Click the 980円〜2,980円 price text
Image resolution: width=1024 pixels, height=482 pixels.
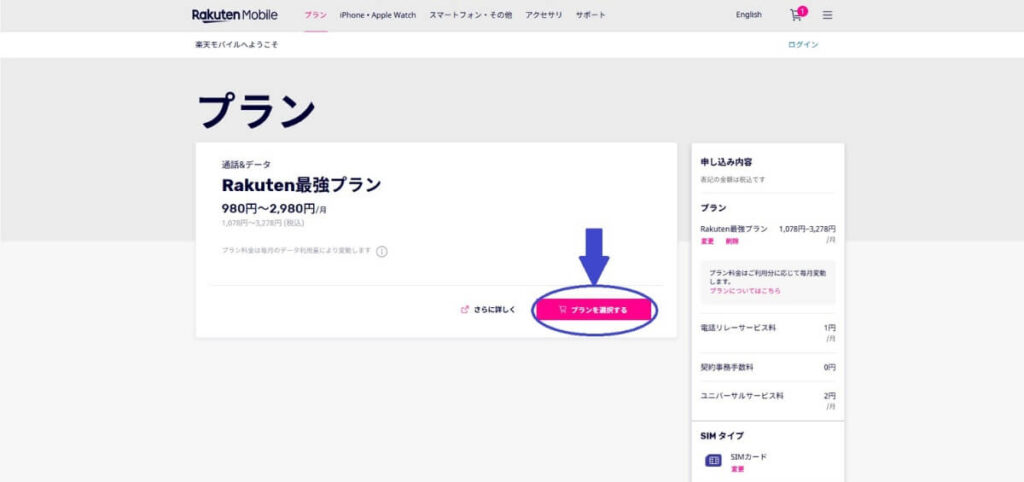pos(268,208)
